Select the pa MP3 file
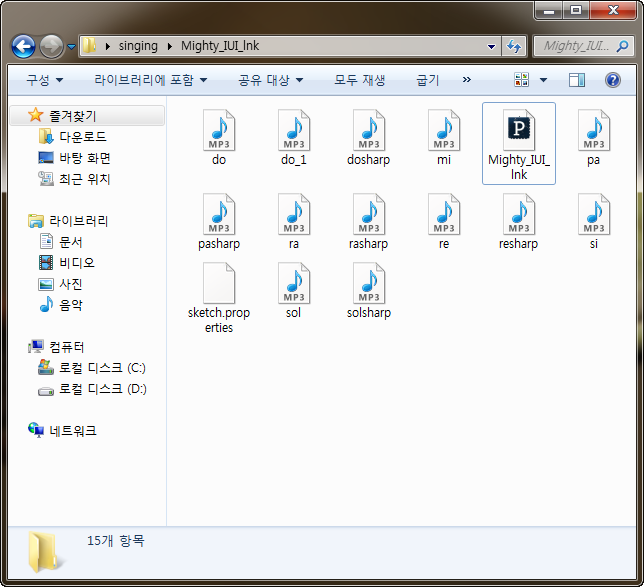Viewport: 644px width, 587px height. [593, 138]
